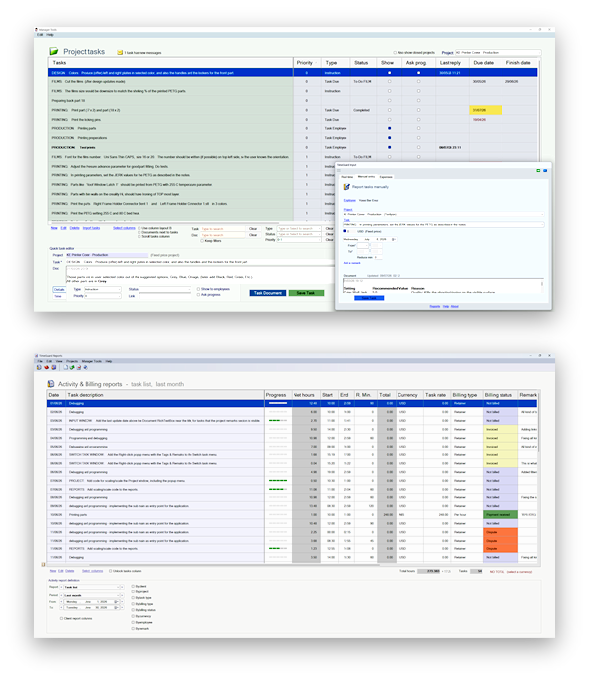589x679 pixels.
Task: Click the yellow highlighted due date cell
Action: coord(485,110)
